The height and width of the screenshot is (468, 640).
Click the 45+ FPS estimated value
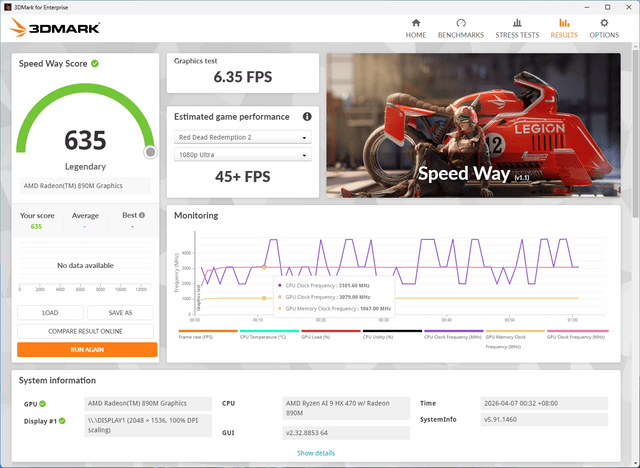pyautogui.click(x=243, y=177)
